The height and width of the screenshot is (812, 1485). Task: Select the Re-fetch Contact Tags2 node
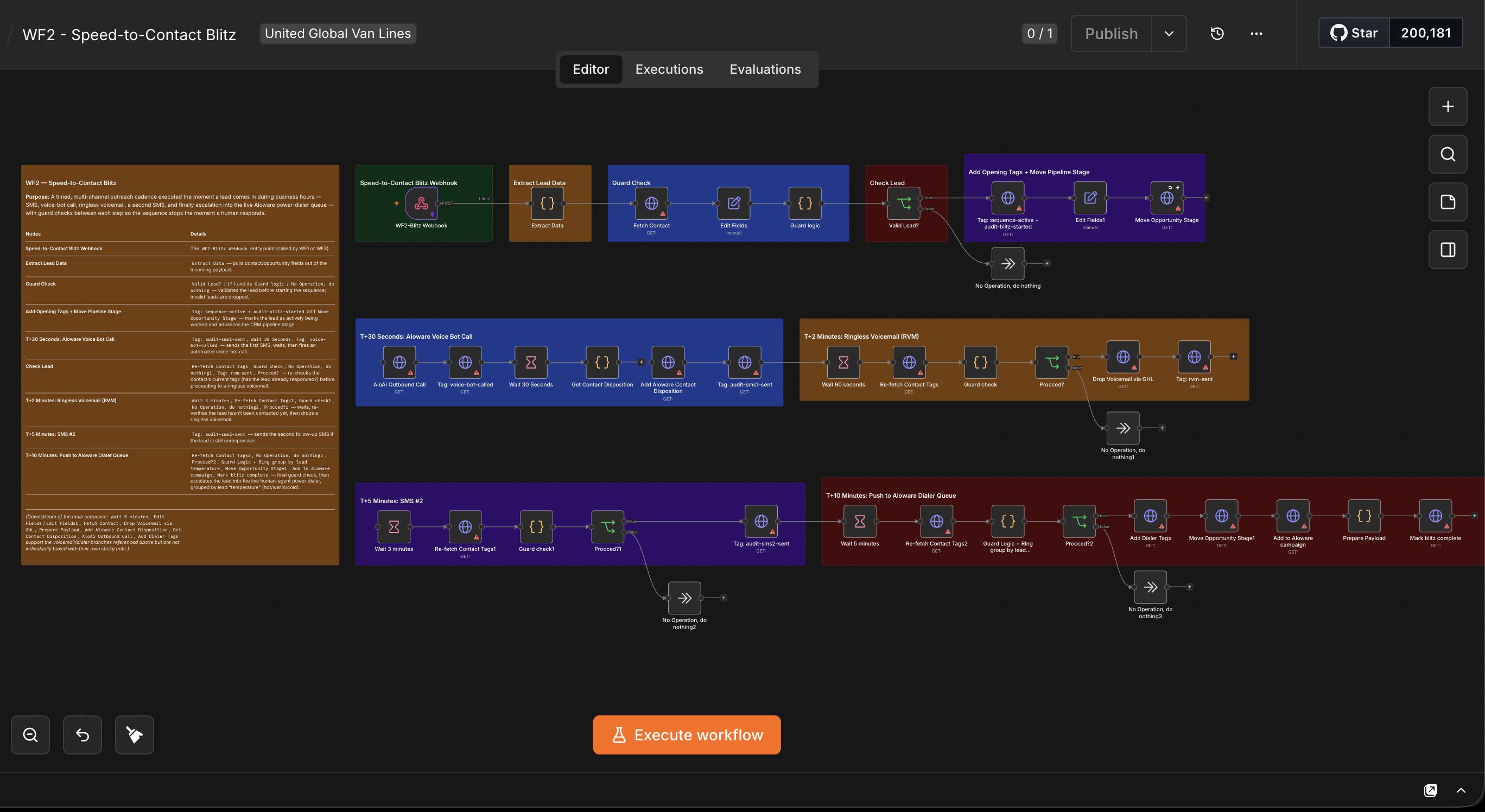937,522
